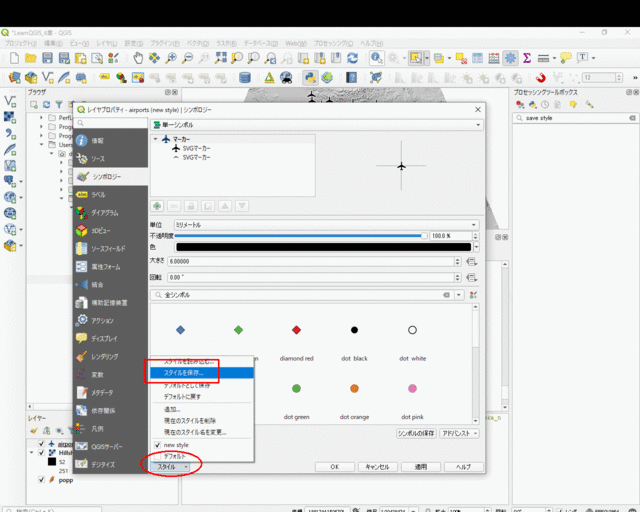Choose 現在のスタイル名を変更... menu entry
This screenshot has width=640, height=512.
(x=202, y=432)
